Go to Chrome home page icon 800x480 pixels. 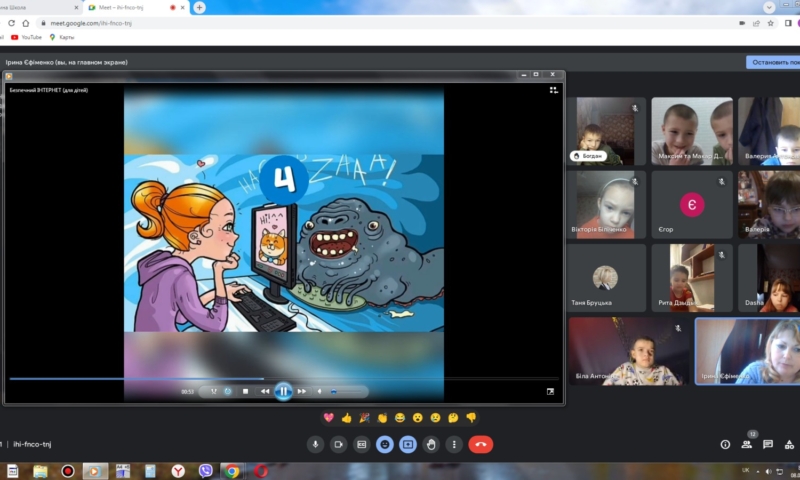[26, 23]
